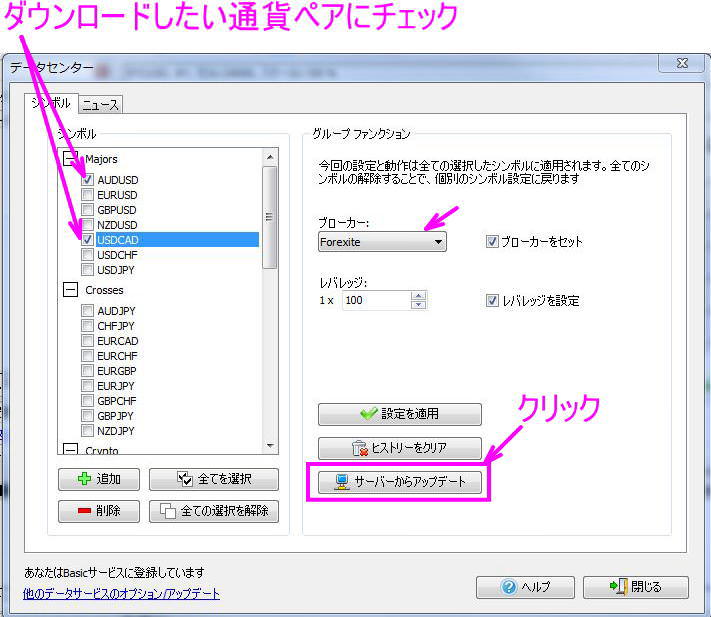Select the GBPJPY row label
This screenshot has height=617, width=711.
click(115, 416)
